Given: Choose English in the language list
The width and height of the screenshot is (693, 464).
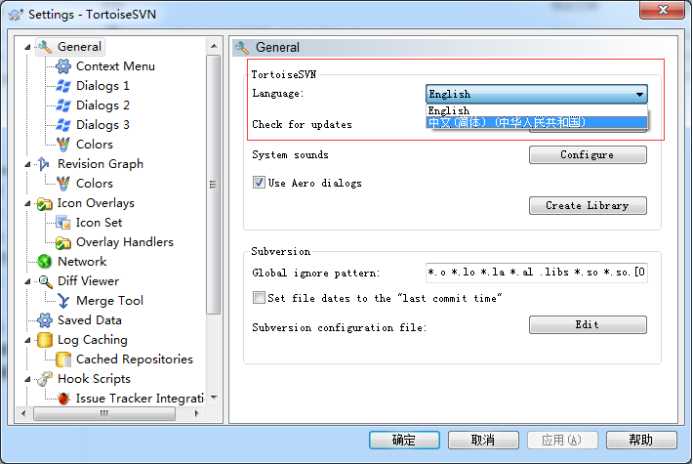Looking at the screenshot, I should [x=537, y=110].
